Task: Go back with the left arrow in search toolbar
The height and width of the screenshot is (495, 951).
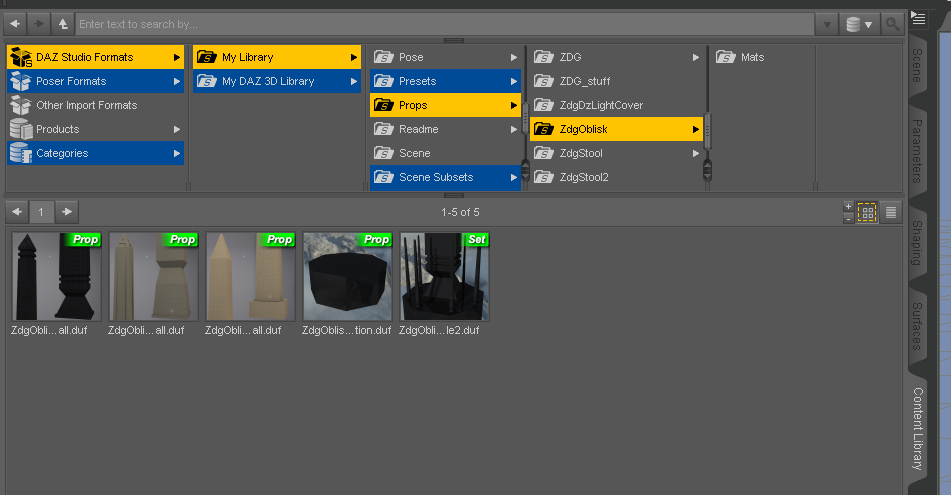Action: coord(15,24)
